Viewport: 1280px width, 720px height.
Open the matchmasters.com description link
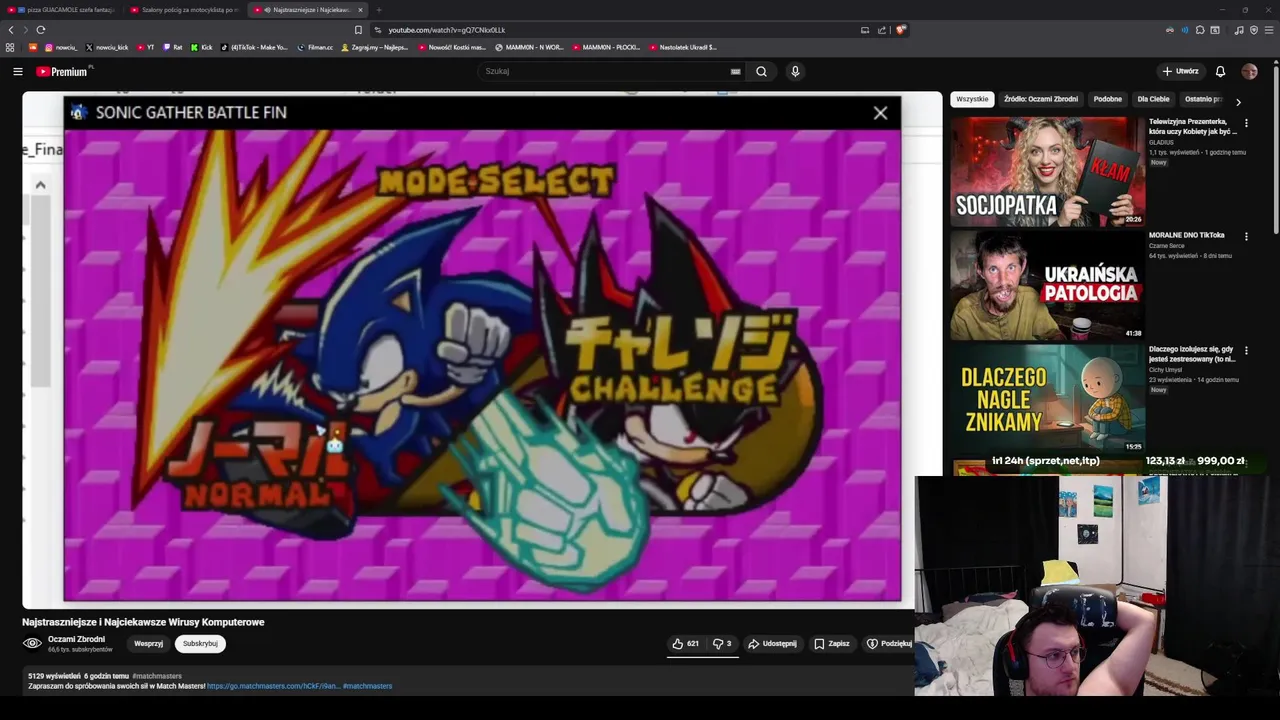coord(273,686)
